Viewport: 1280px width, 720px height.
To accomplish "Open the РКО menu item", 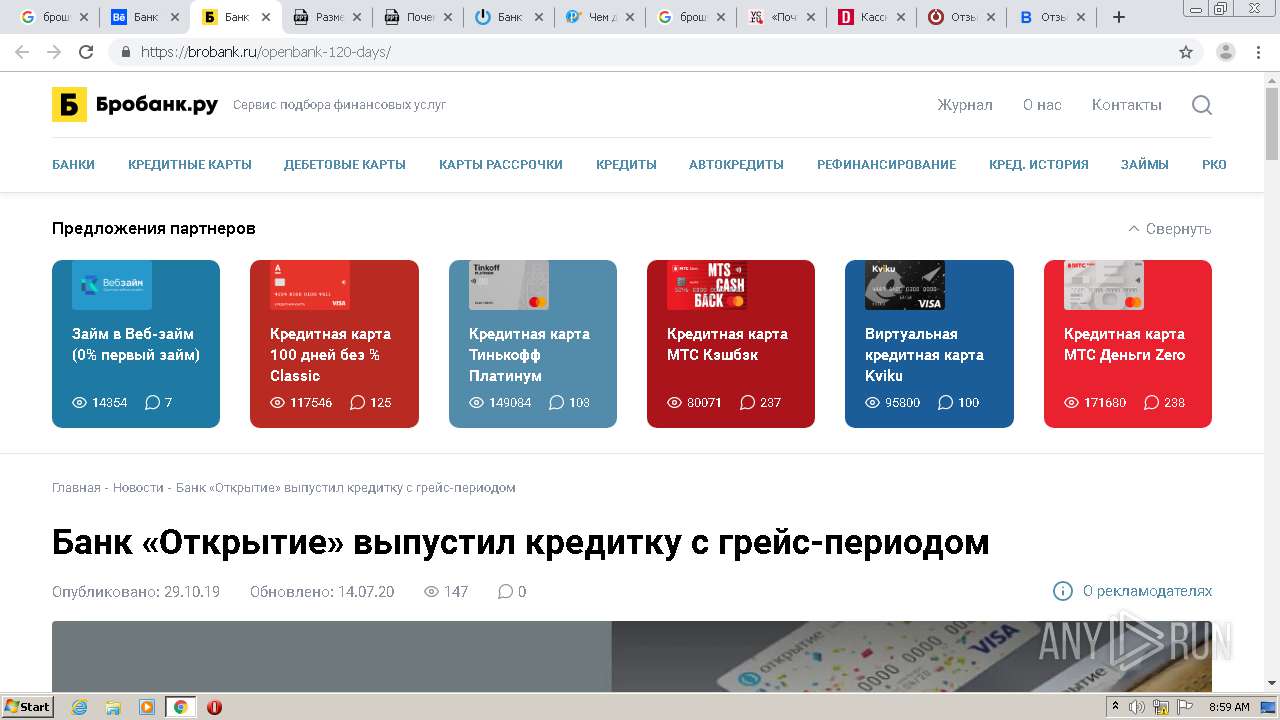I will (x=1214, y=164).
